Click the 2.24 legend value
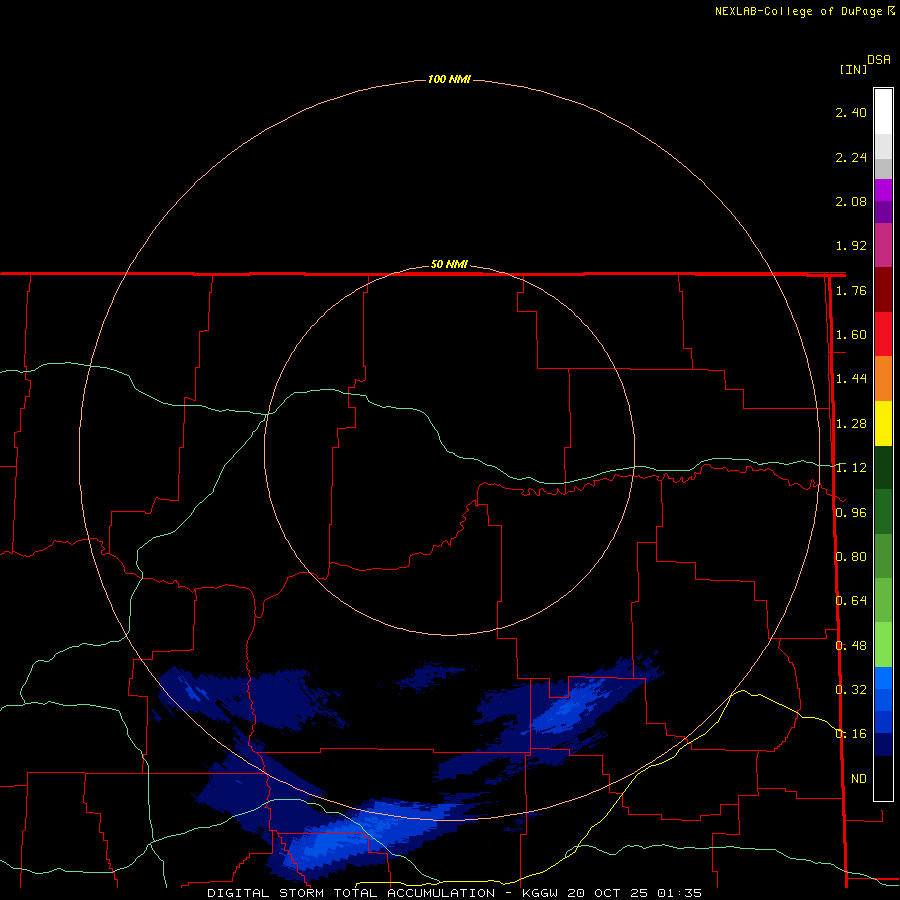The image size is (900, 900). pyautogui.click(x=851, y=157)
